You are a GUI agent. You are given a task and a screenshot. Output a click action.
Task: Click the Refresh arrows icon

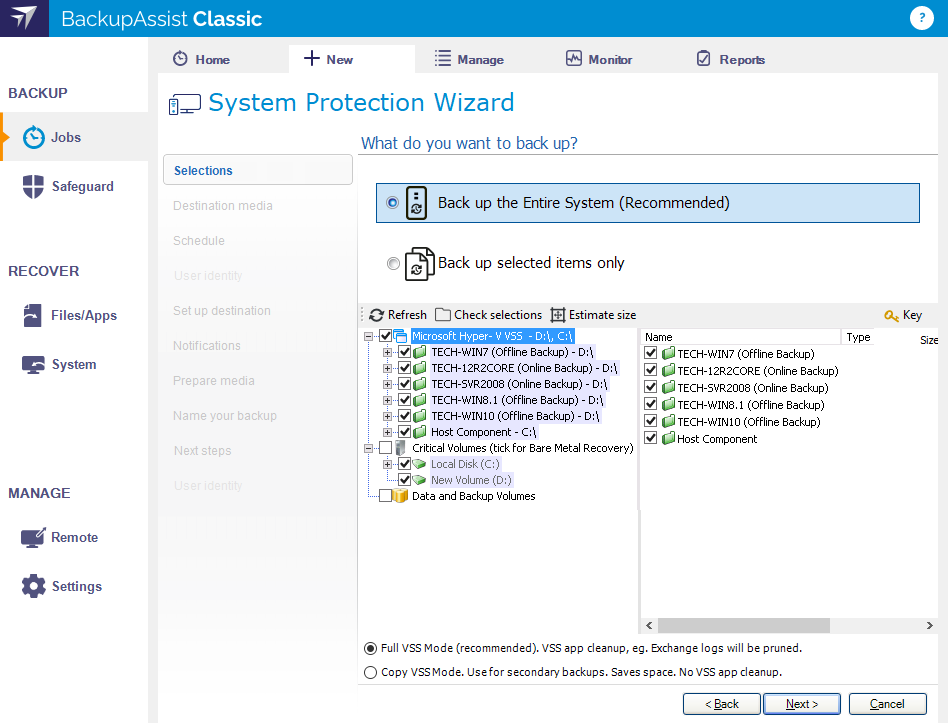377,315
